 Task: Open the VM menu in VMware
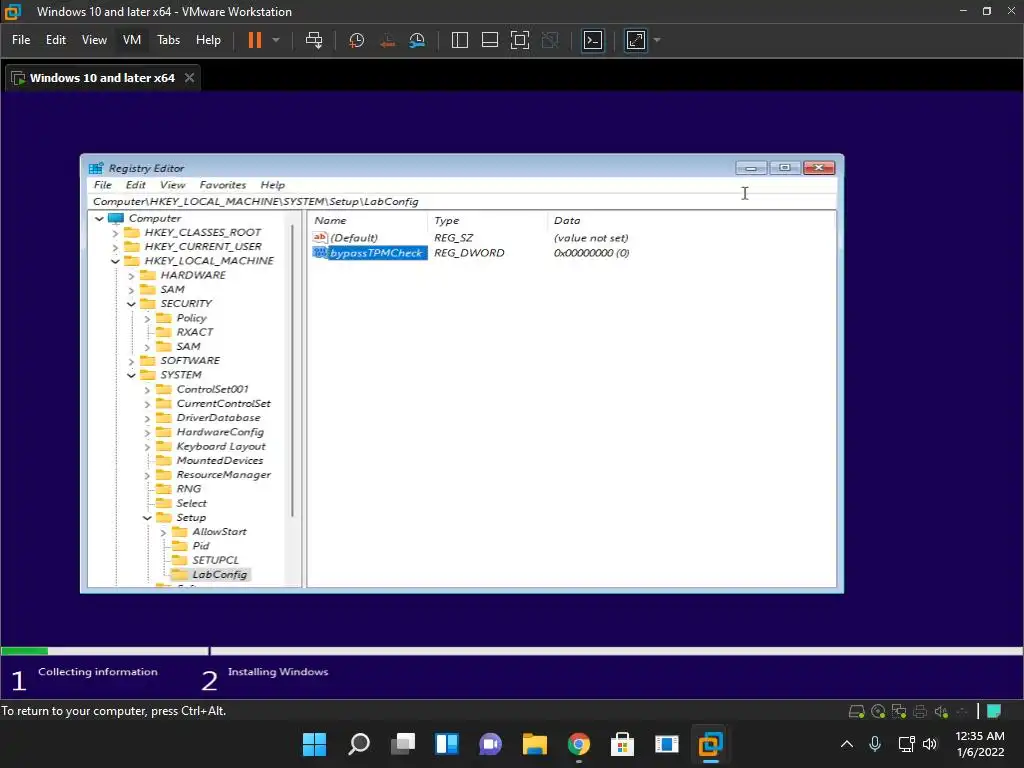tap(132, 40)
